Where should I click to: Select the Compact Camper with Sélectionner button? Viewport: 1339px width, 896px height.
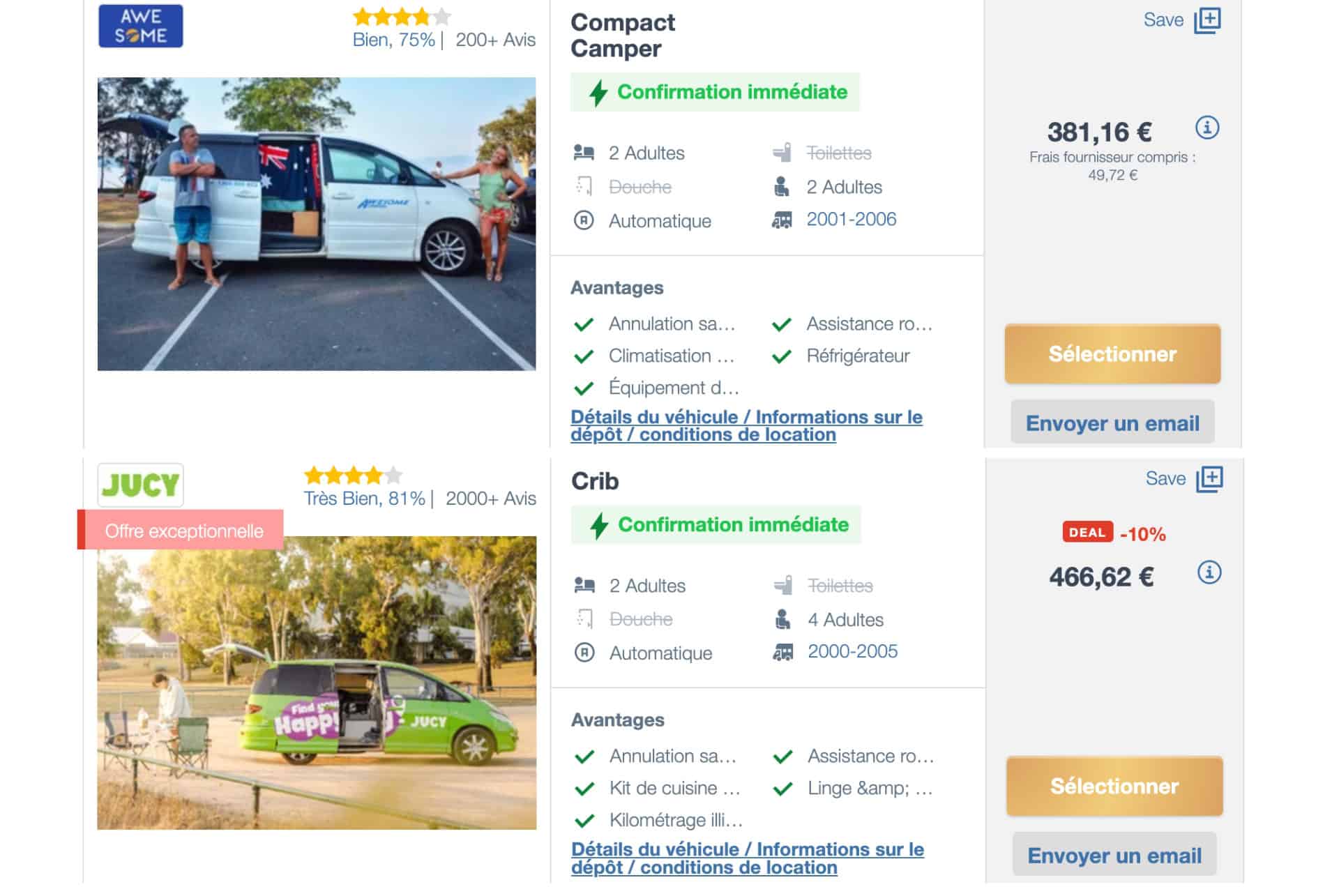click(1112, 354)
